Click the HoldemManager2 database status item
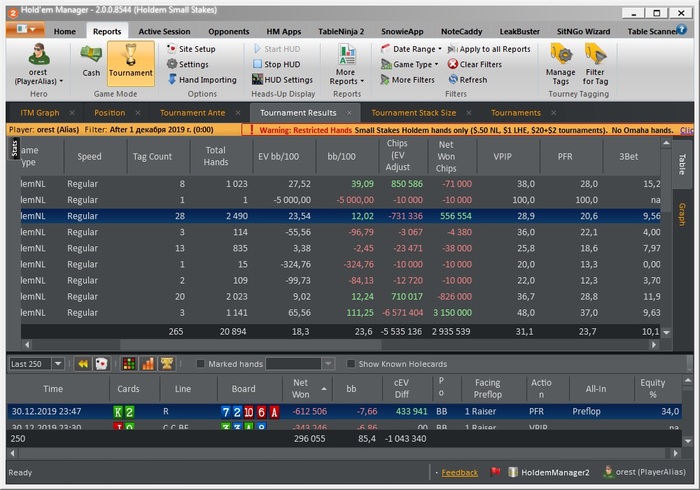 [x=549, y=472]
